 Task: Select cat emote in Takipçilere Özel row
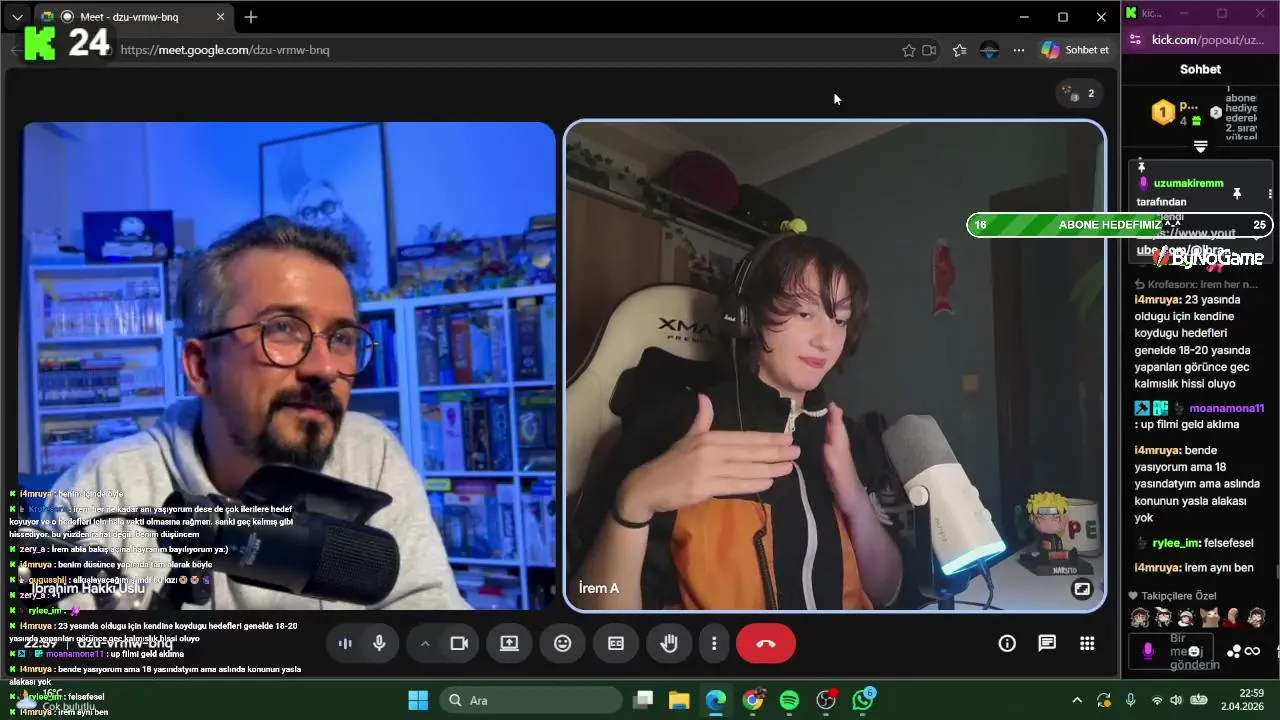[1209, 617]
